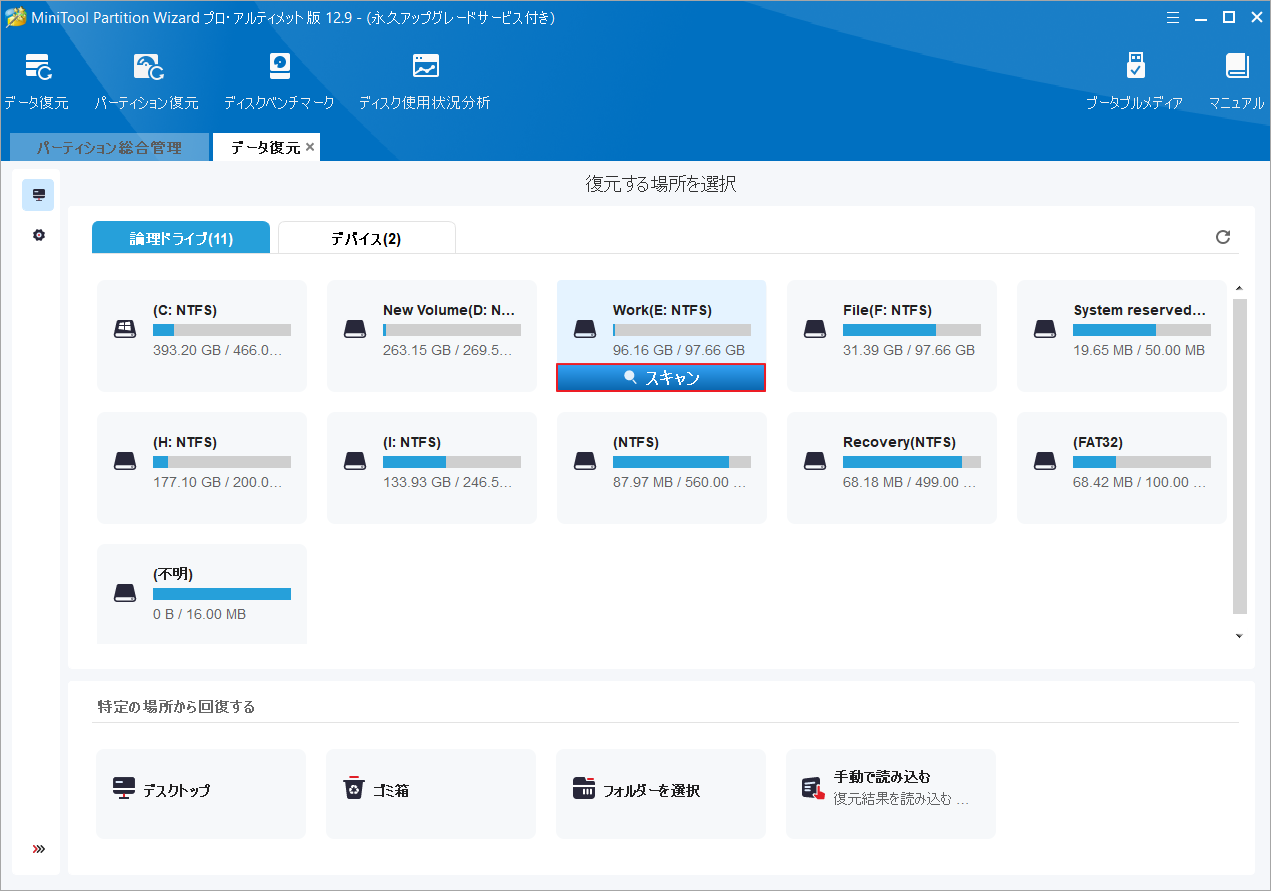This screenshot has height=891, width=1271.
Task: Click text "19.65 MB / 50.00 MB"
Action: (1139, 350)
